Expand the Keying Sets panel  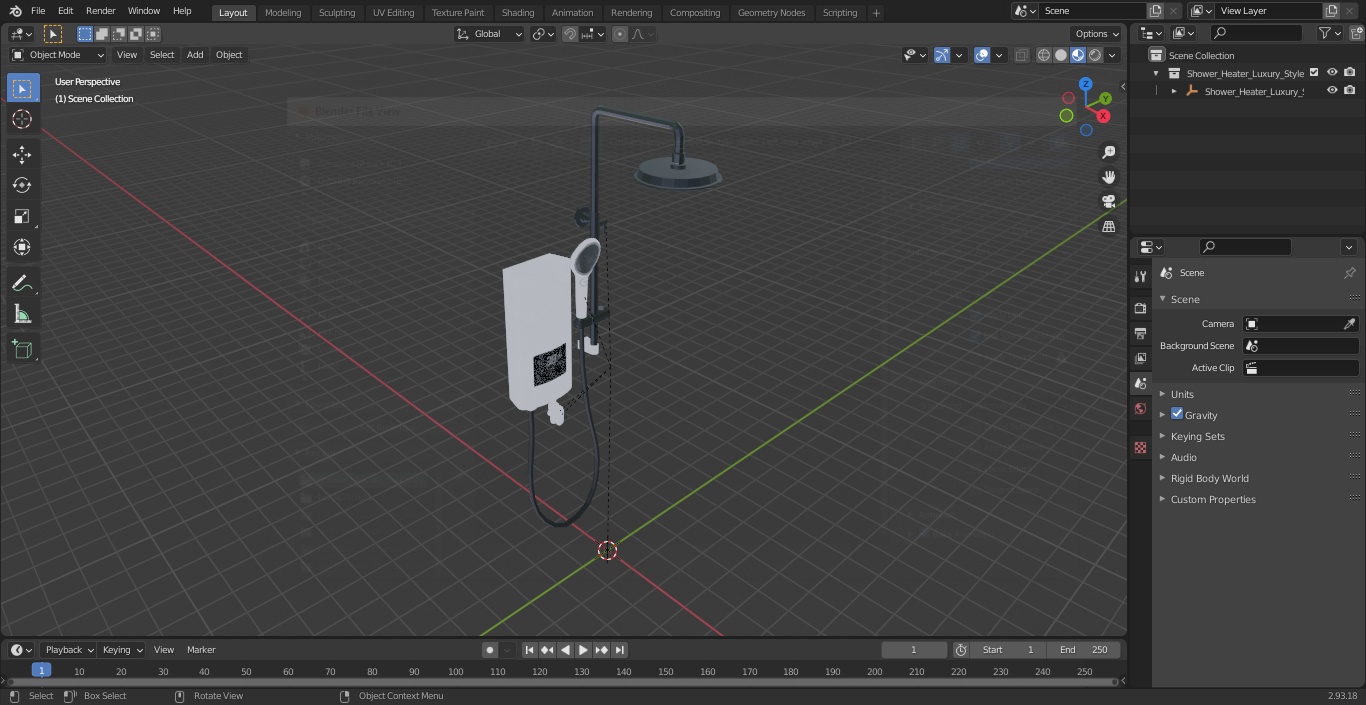tap(1197, 436)
